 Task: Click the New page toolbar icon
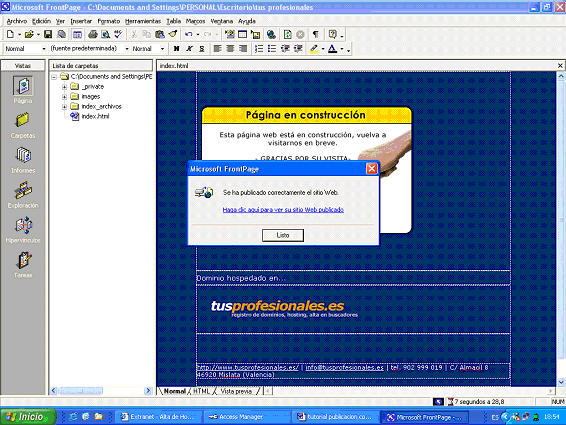click(10, 34)
